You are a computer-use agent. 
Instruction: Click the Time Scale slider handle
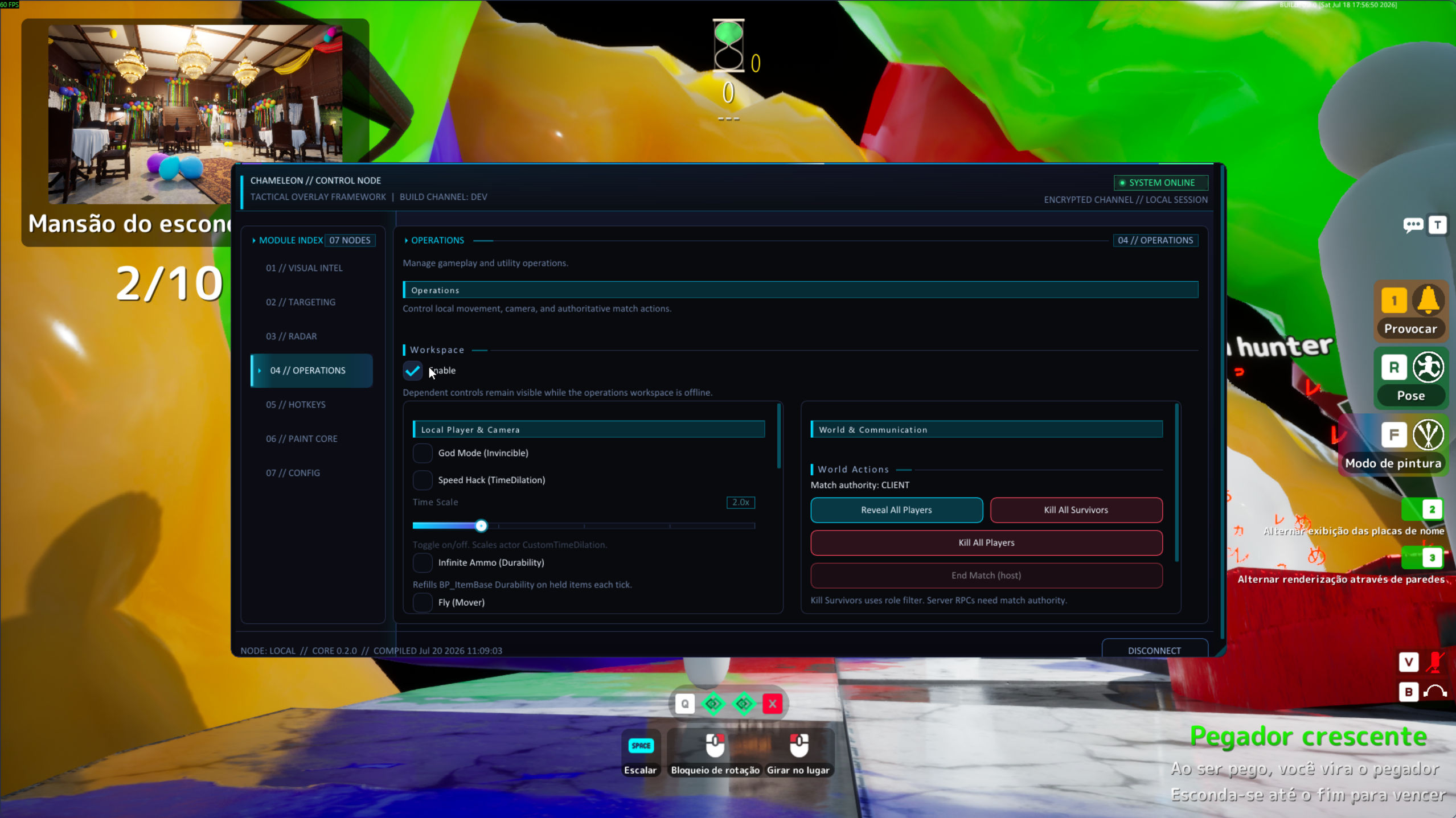coord(481,525)
